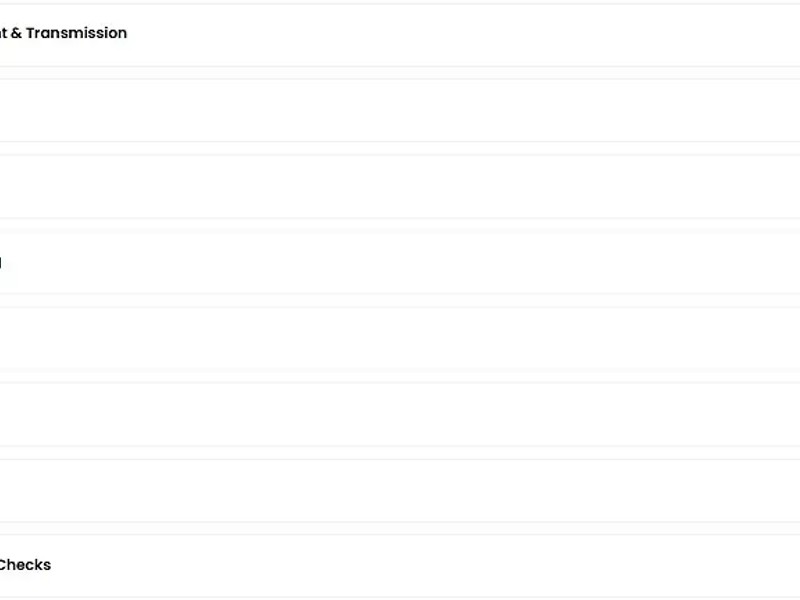Open the "Checks" accordion section
800x600 pixels.
click(x=400, y=565)
